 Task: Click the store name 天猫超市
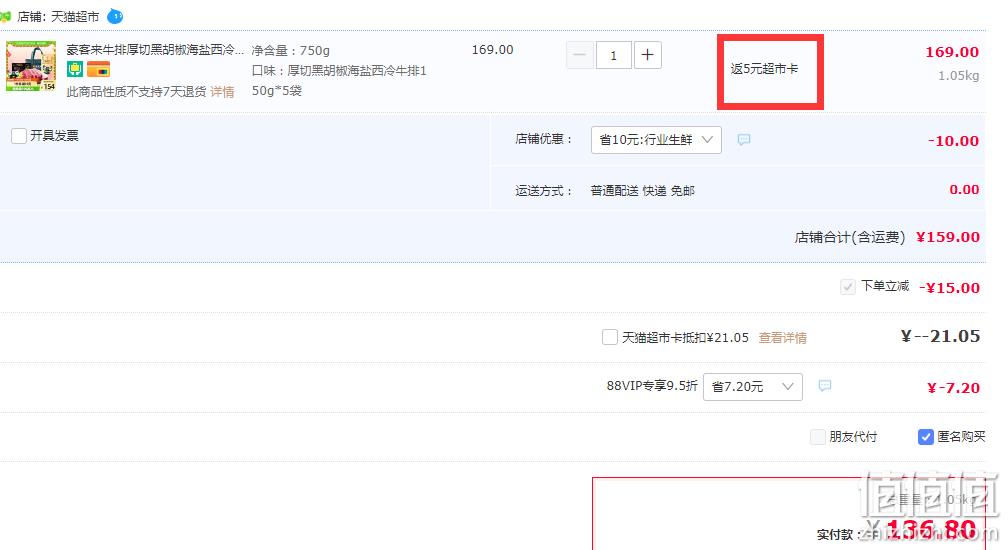pyautogui.click(x=75, y=17)
